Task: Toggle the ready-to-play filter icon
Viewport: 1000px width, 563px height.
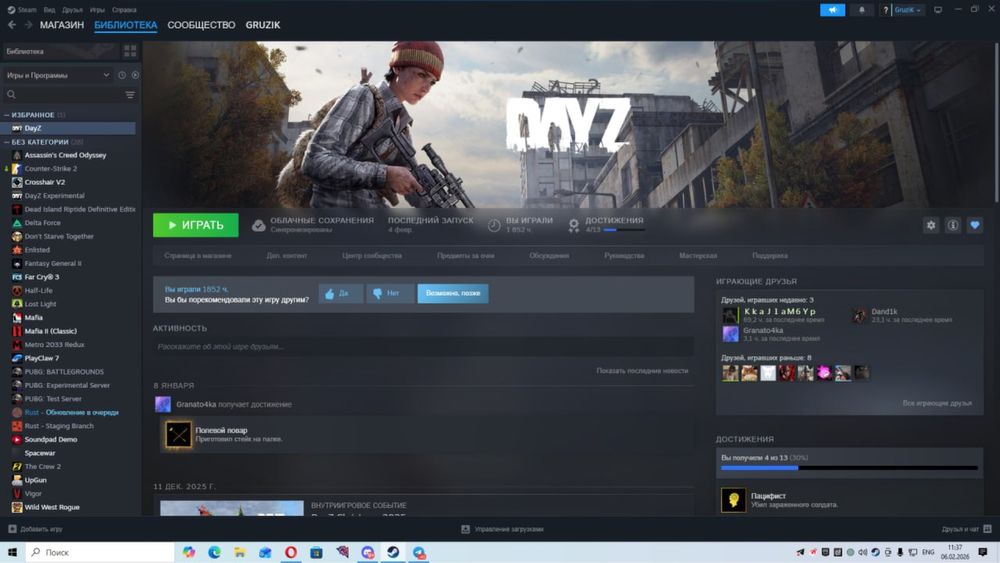Action: 135,75
